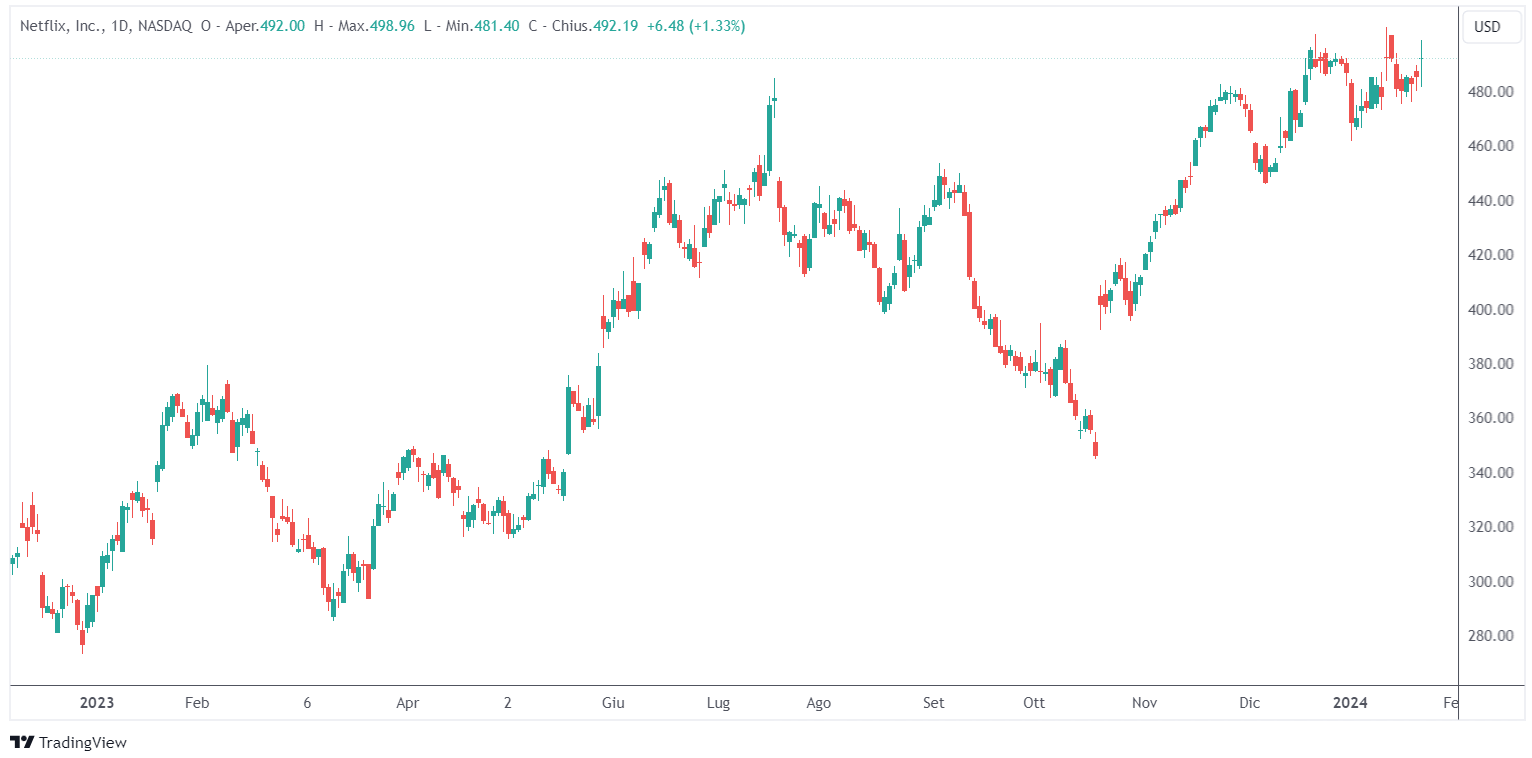Click the 2023 label on the time axis
Image resolution: width=1532 pixels, height=758 pixels.
[97, 703]
